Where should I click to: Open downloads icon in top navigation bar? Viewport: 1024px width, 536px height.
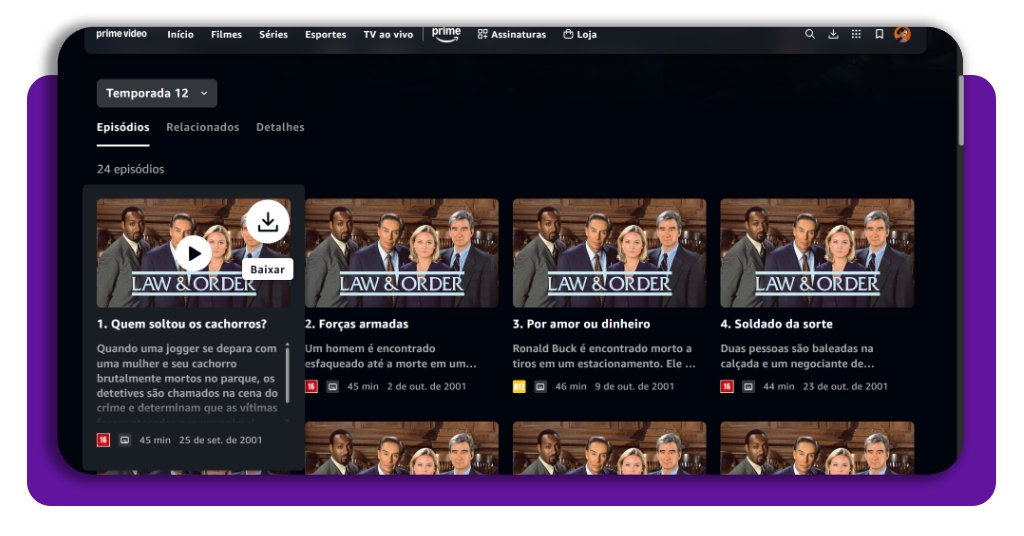833,34
